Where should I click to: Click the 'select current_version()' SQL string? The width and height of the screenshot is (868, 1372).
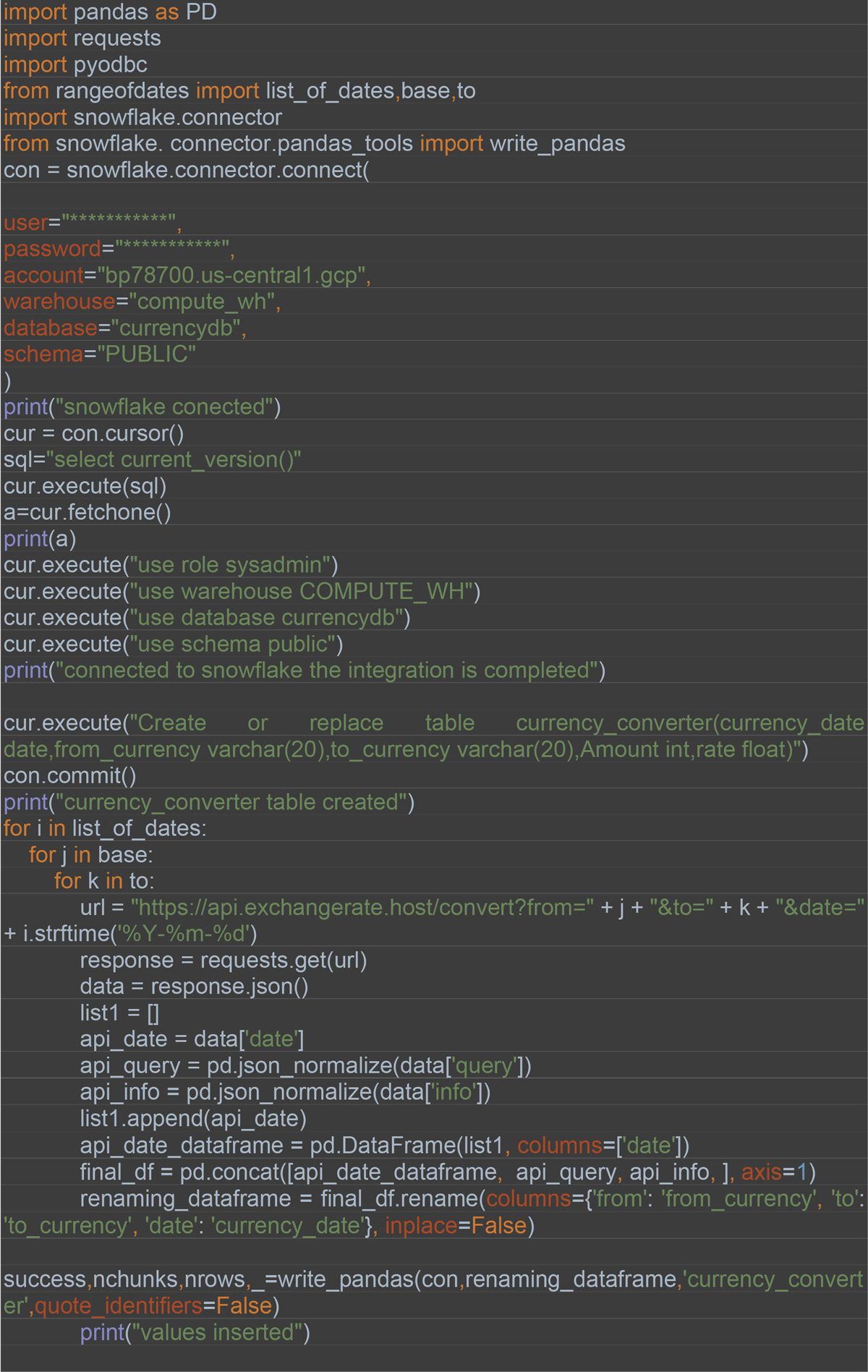(x=174, y=460)
